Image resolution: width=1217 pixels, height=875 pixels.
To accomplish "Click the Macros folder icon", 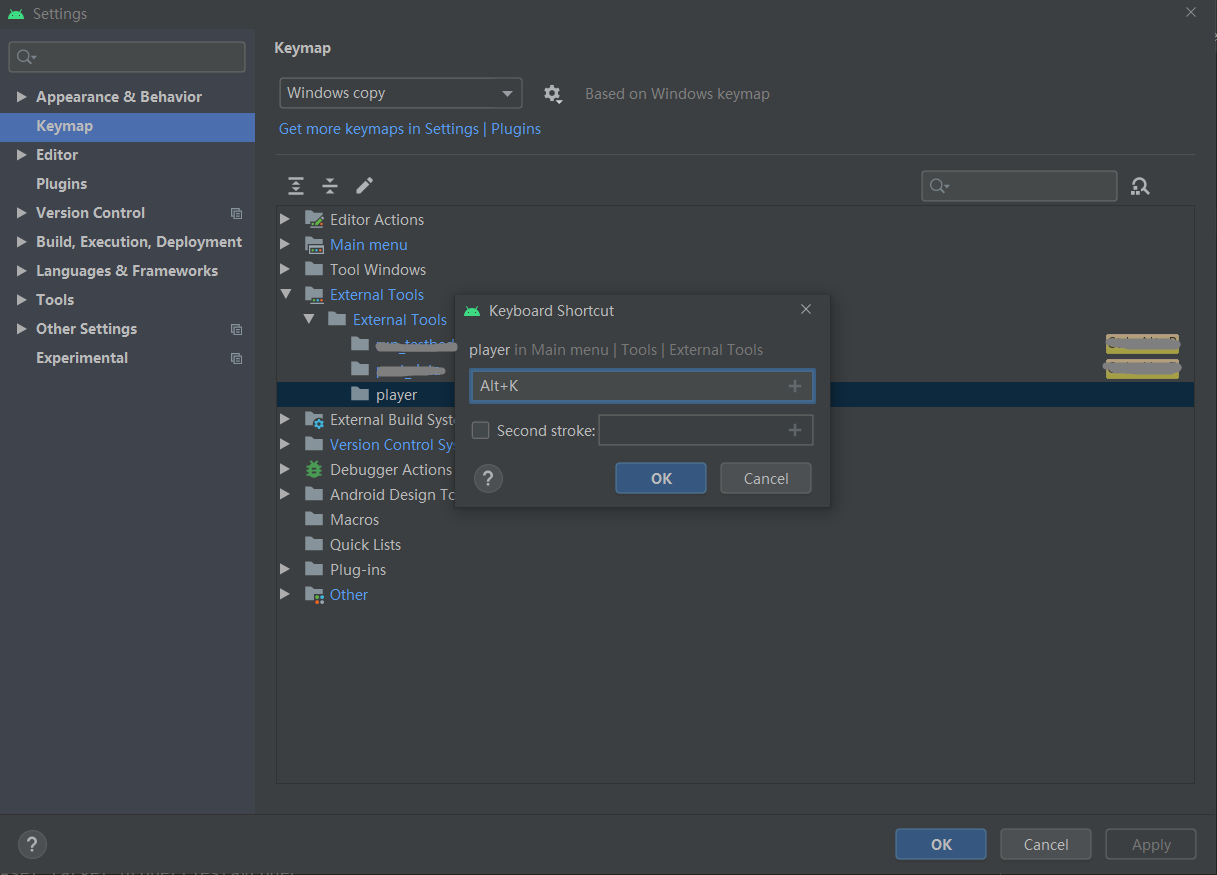I will (314, 520).
